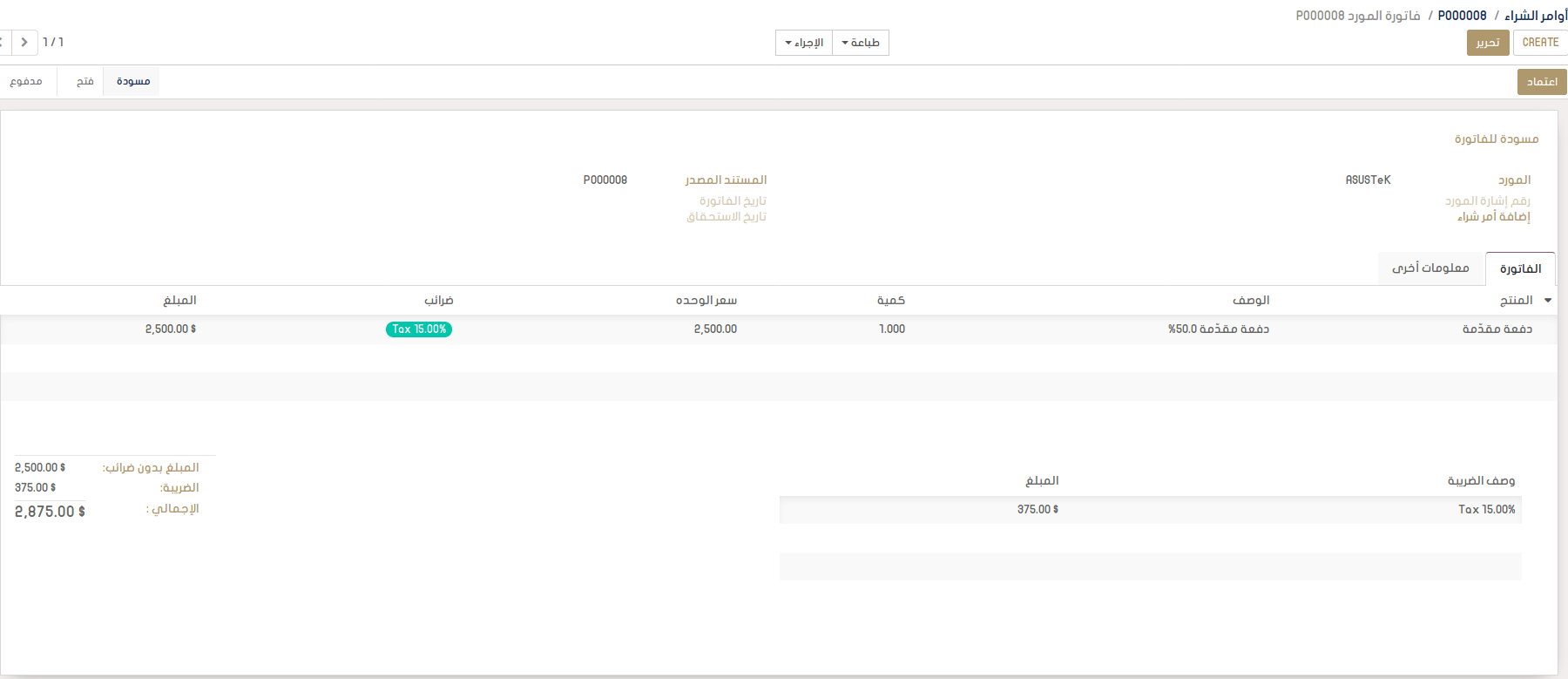Click the CREATE button
The width and height of the screenshot is (1568, 679).
(1540, 43)
